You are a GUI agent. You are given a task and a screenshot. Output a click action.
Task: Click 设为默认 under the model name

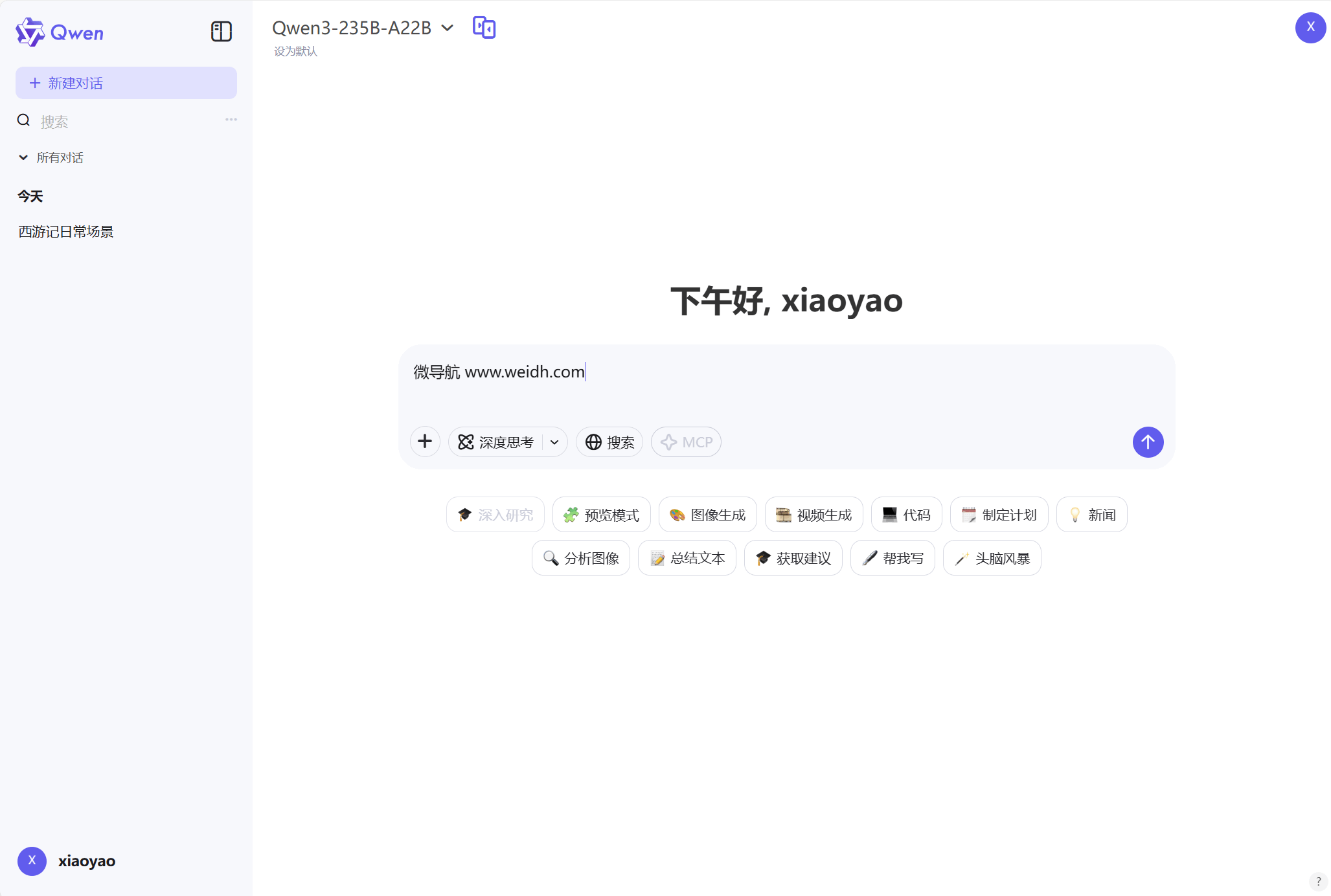point(295,51)
